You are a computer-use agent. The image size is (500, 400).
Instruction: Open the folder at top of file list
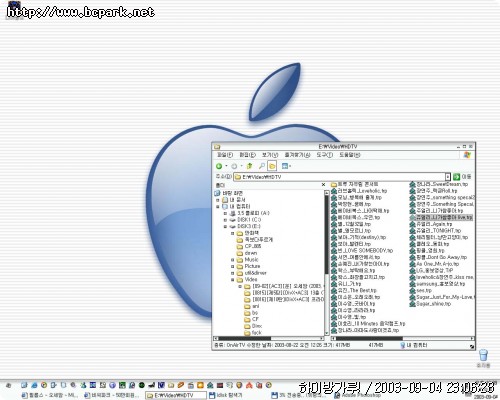[x=355, y=184]
